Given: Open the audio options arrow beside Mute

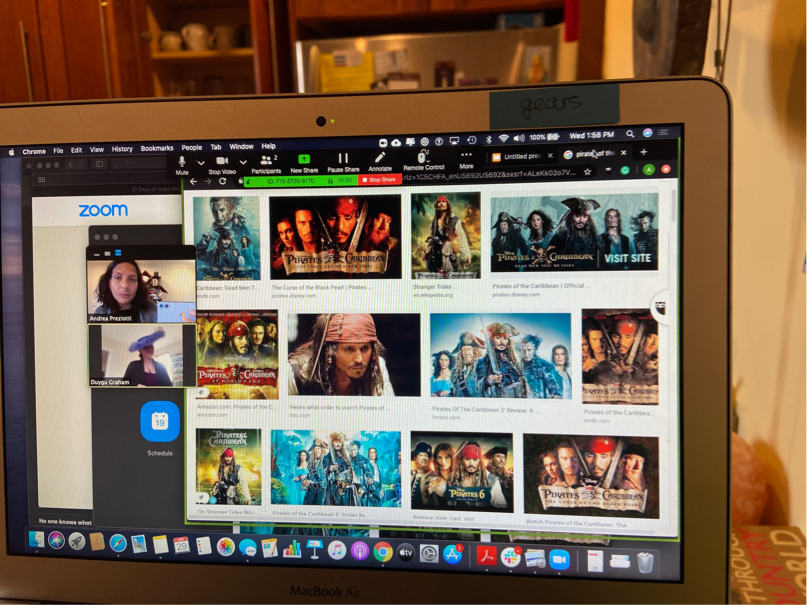Looking at the screenshot, I should (x=201, y=163).
